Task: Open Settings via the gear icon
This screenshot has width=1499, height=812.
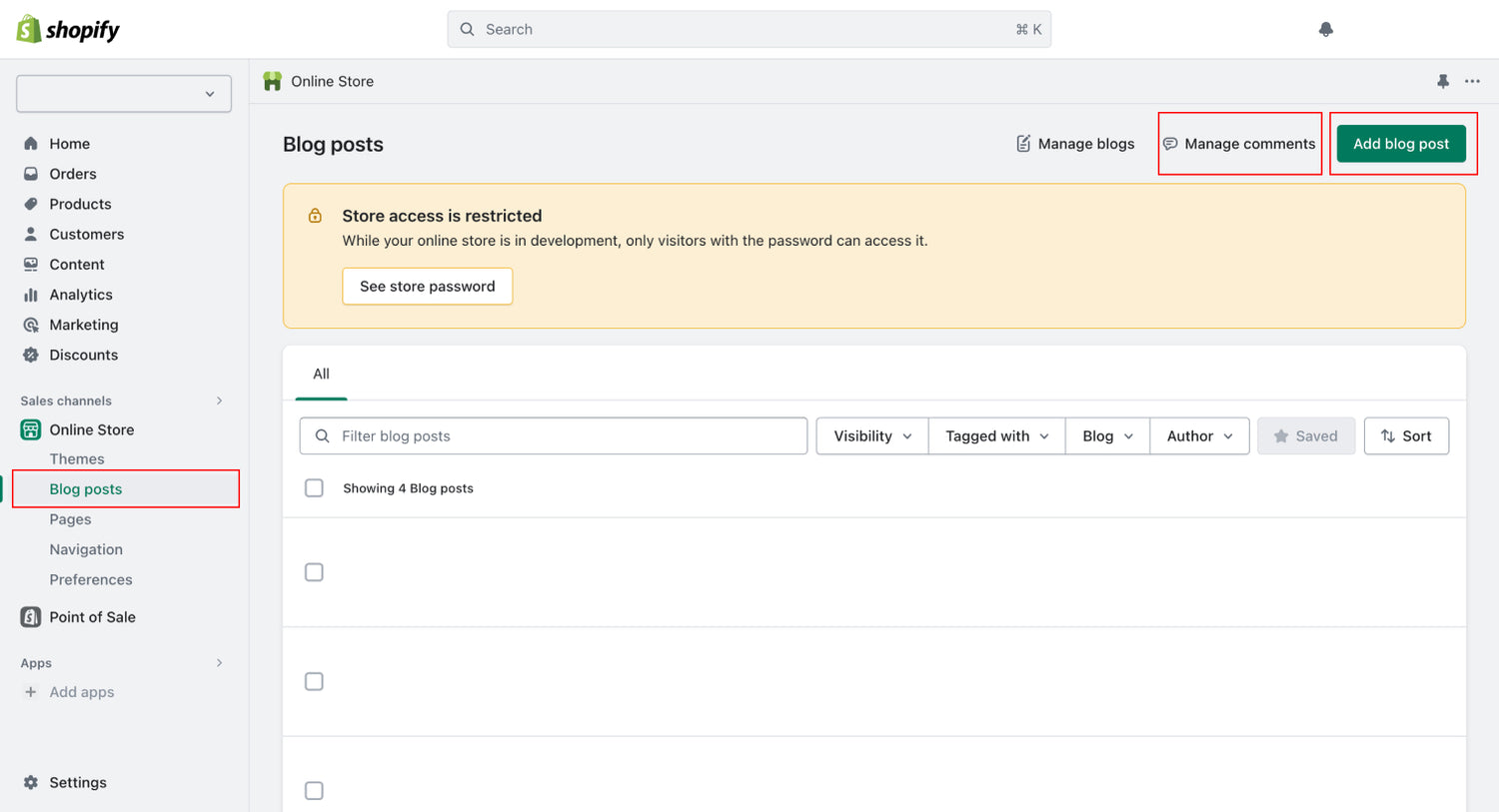Action: 31,782
